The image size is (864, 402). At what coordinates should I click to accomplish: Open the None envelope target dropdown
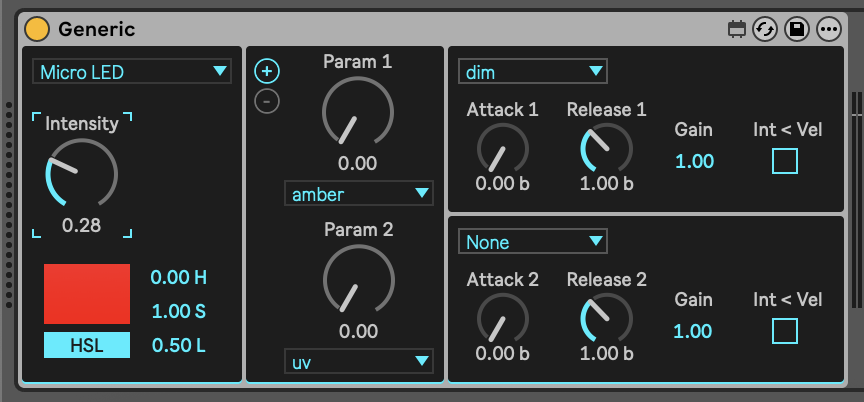pos(532,241)
